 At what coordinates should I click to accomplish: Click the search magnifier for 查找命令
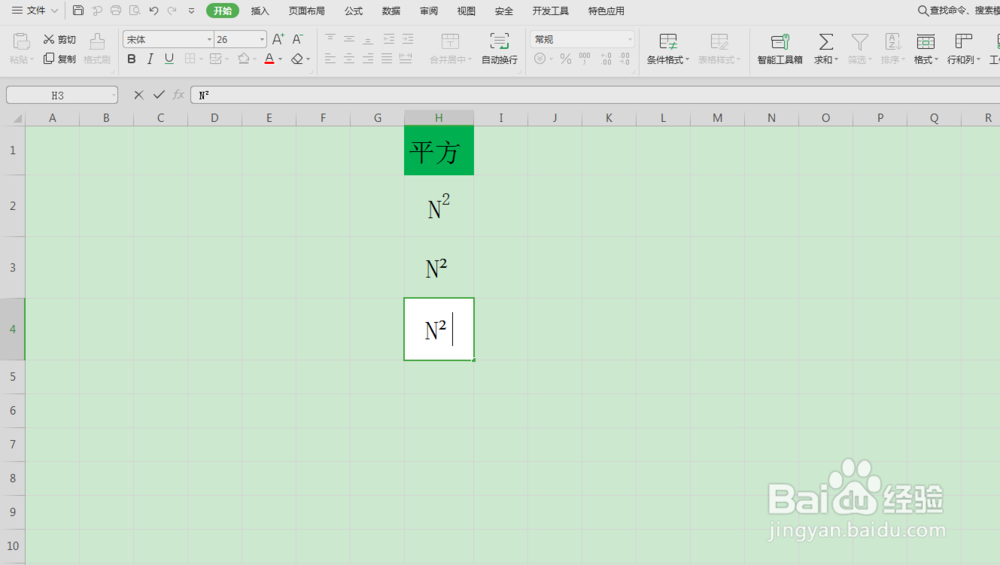coord(922,10)
